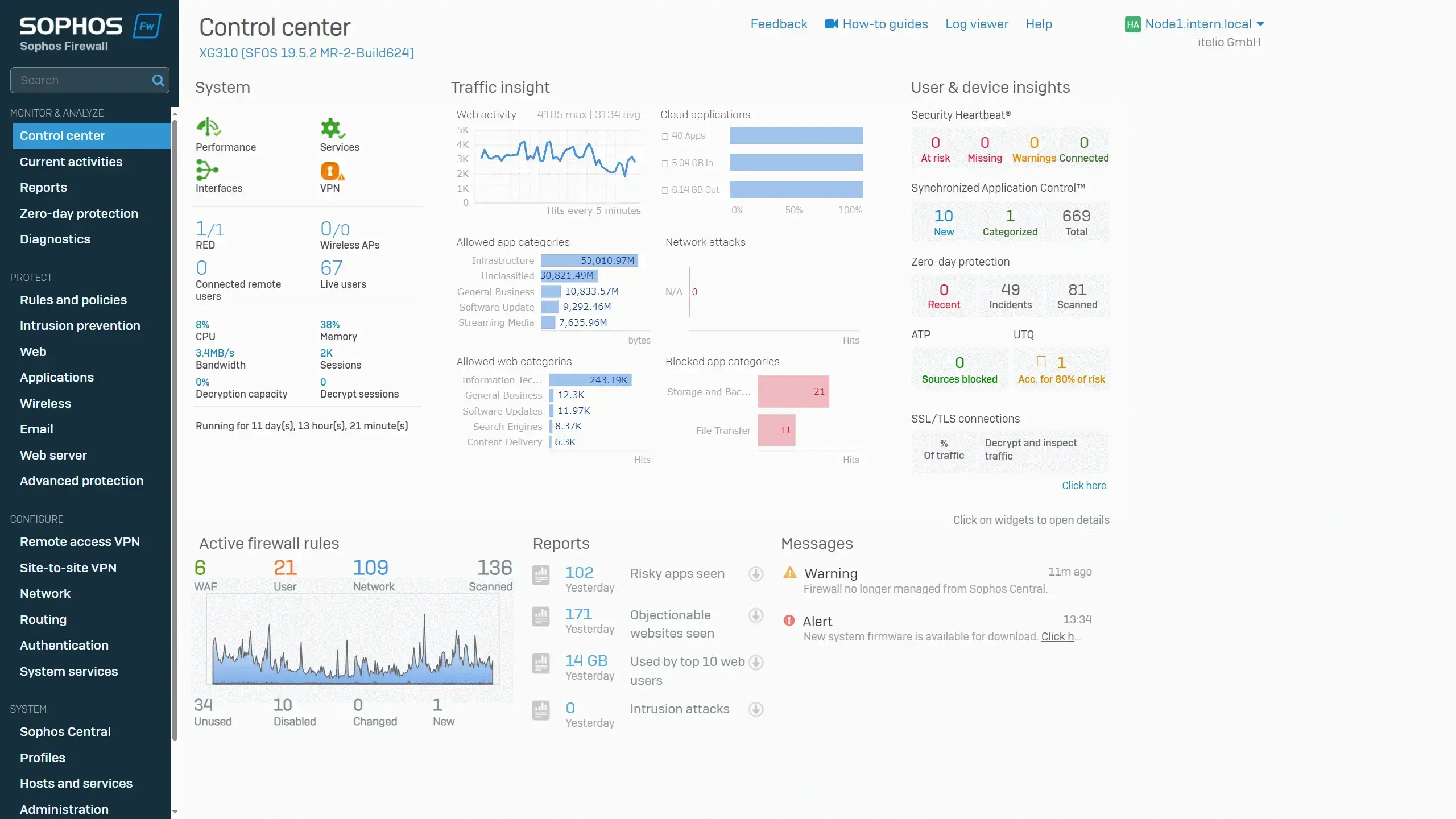This screenshot has width=1456, height=819.
Task: Click the 21 User rules count
Action: click(285, 568)
